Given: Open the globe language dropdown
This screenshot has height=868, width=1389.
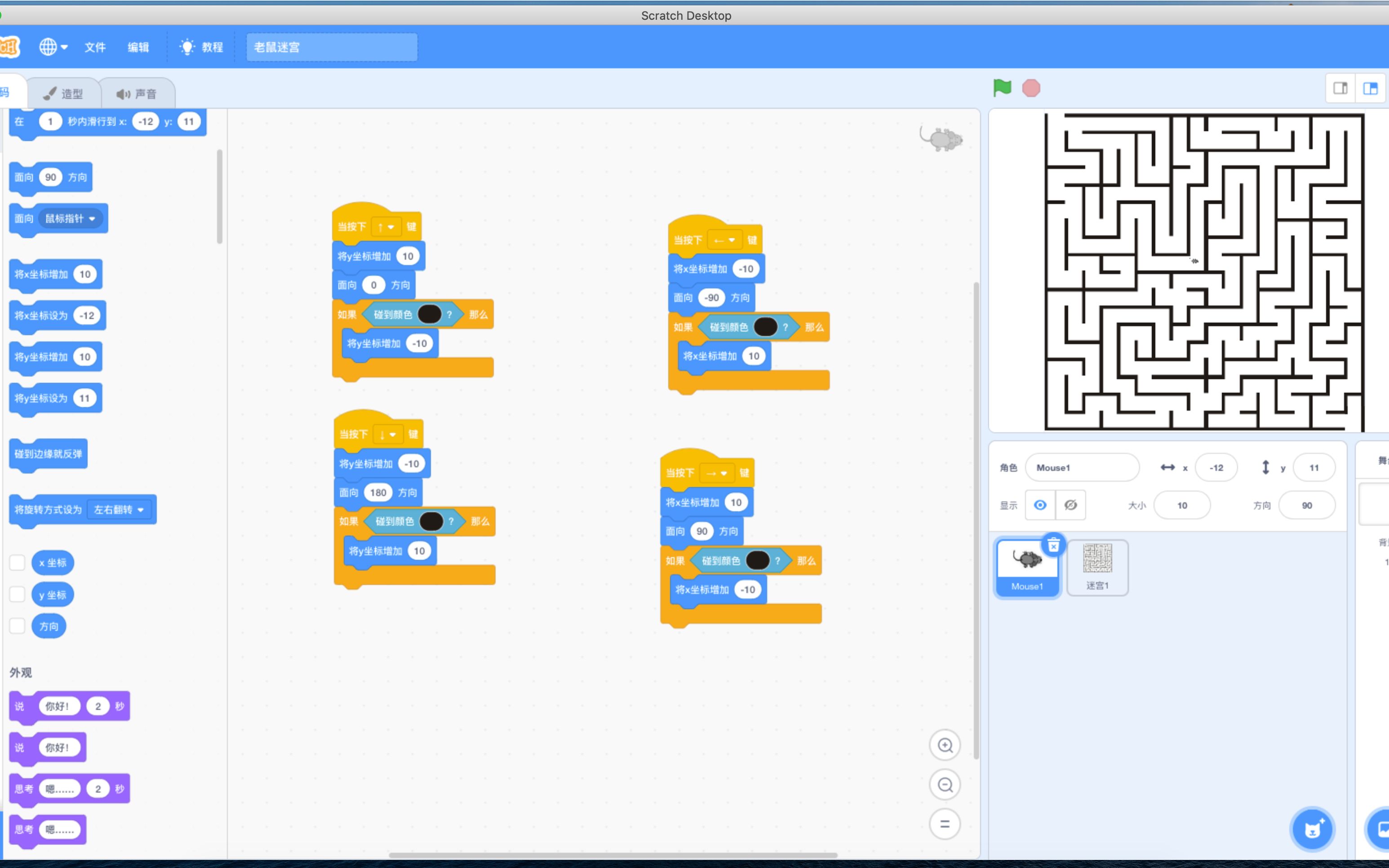Looking at the screenshot, I should coord(53,47).
